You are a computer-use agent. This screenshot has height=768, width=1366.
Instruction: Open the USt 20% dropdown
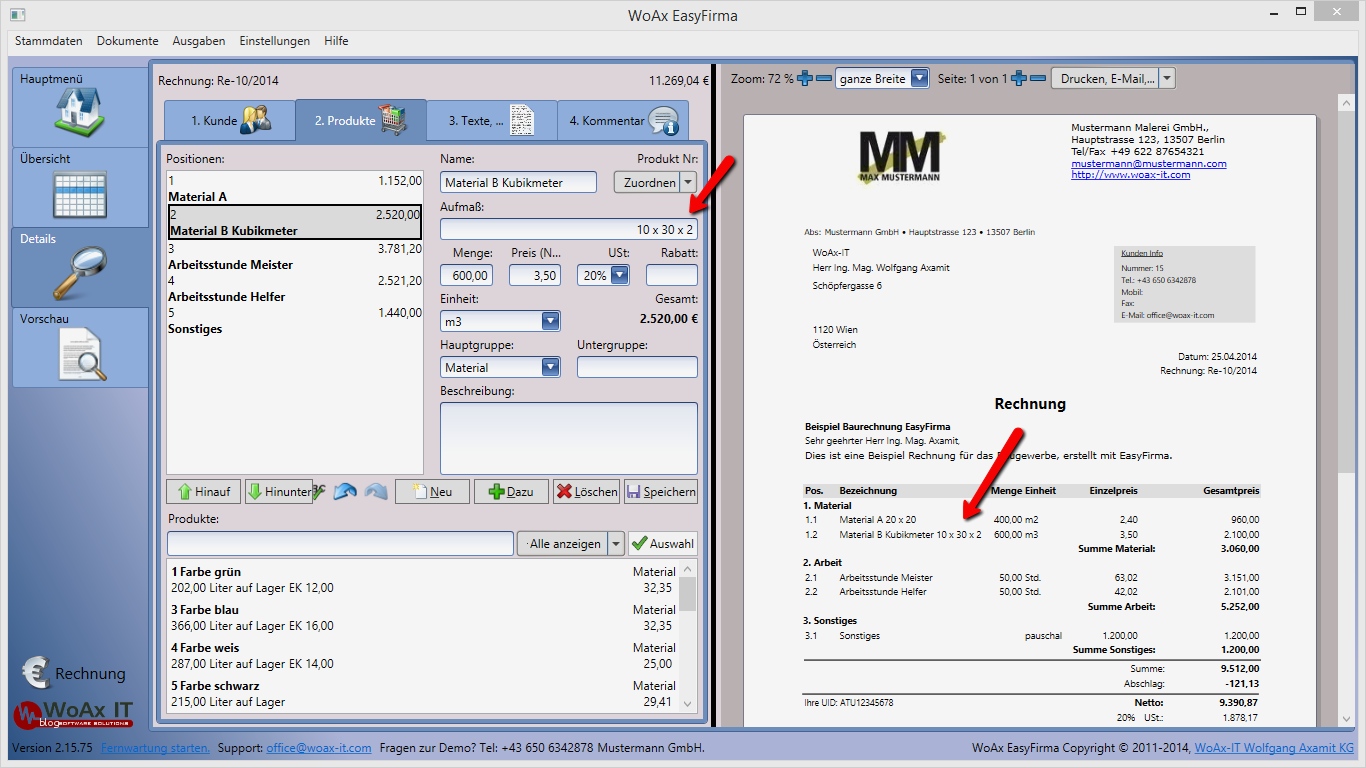point(619,275)
